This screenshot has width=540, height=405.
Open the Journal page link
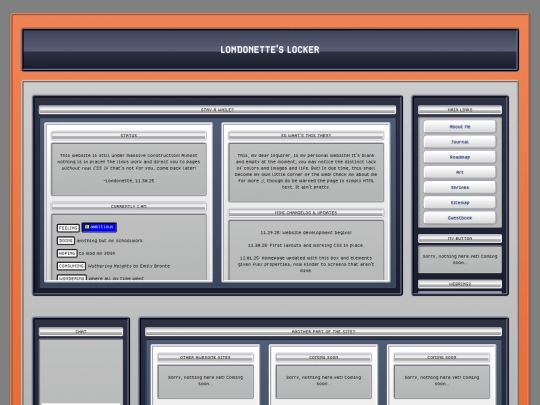(460, 142)
